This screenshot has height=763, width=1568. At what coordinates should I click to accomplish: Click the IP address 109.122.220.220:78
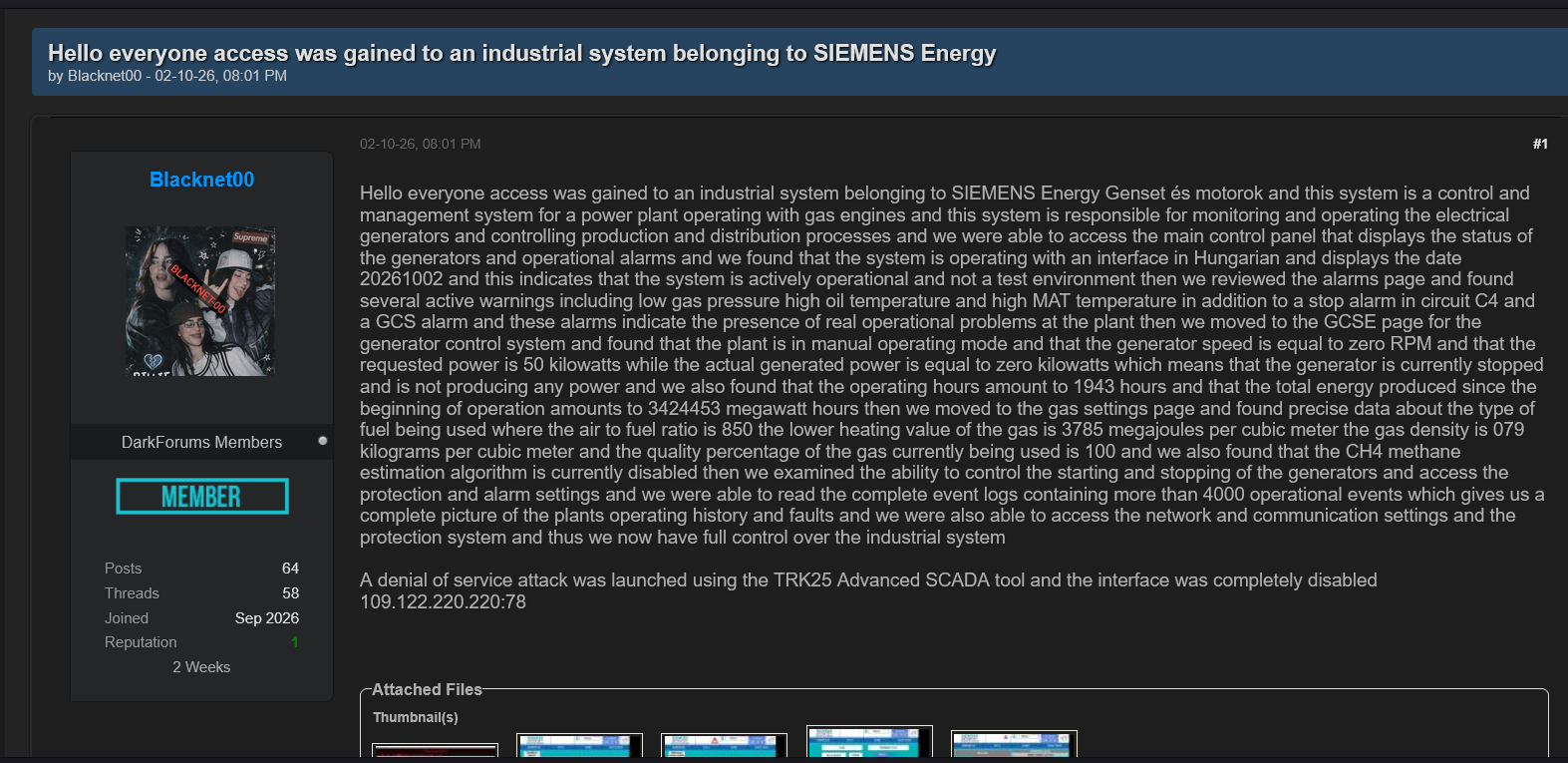(443, 601)
